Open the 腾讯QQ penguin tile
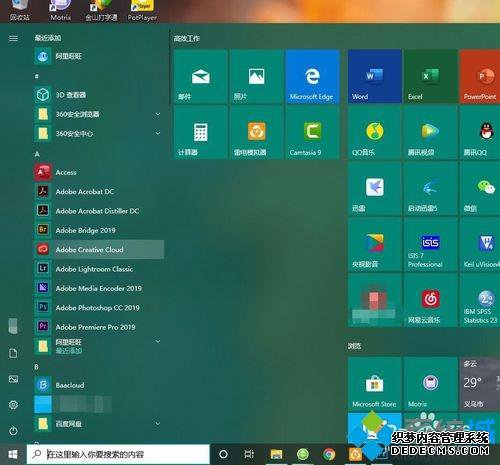The width and height of the screenshot is (500, 465). pyautogui.click(x=480, y=132)
